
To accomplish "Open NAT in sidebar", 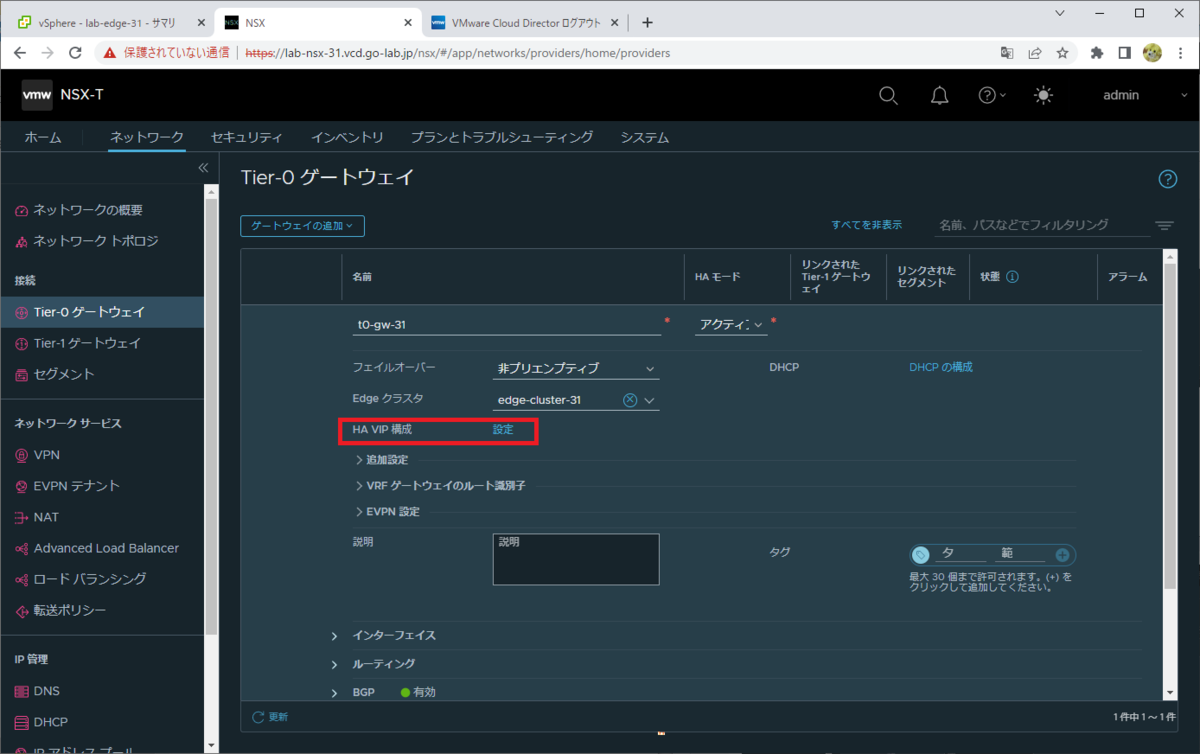I will [x=46, y=517].
